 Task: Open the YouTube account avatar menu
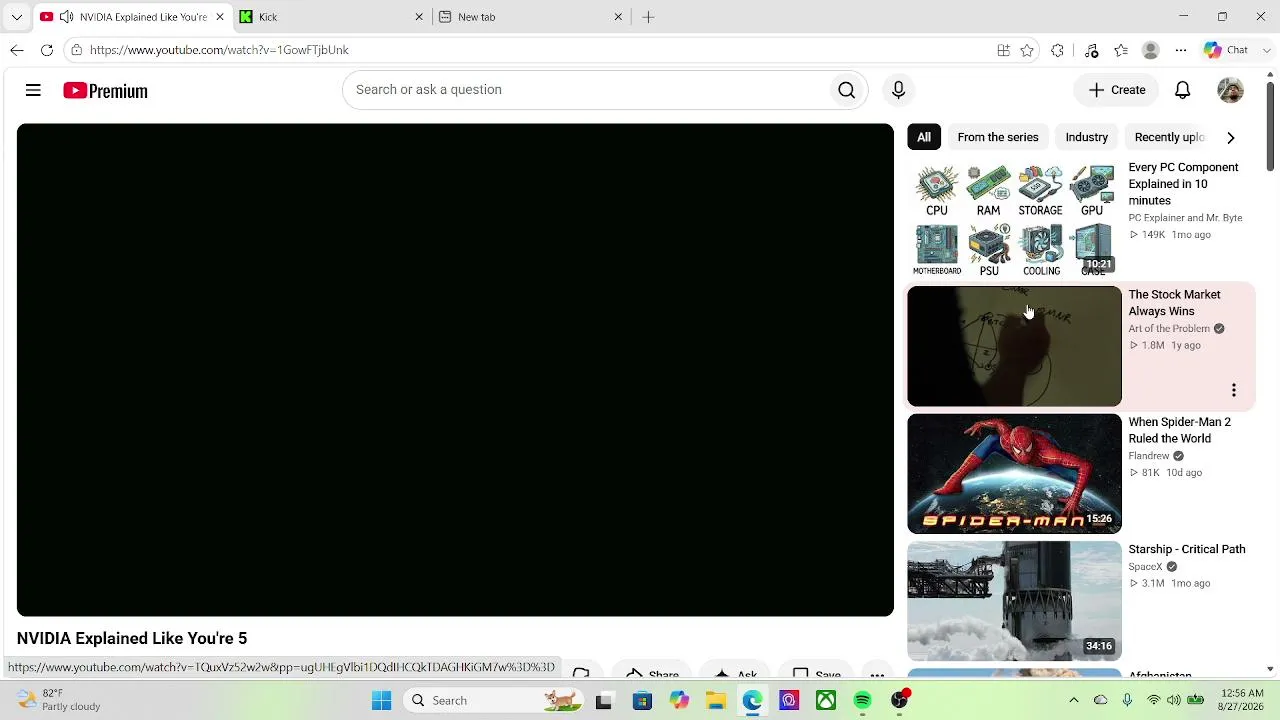coord(1230,90)
